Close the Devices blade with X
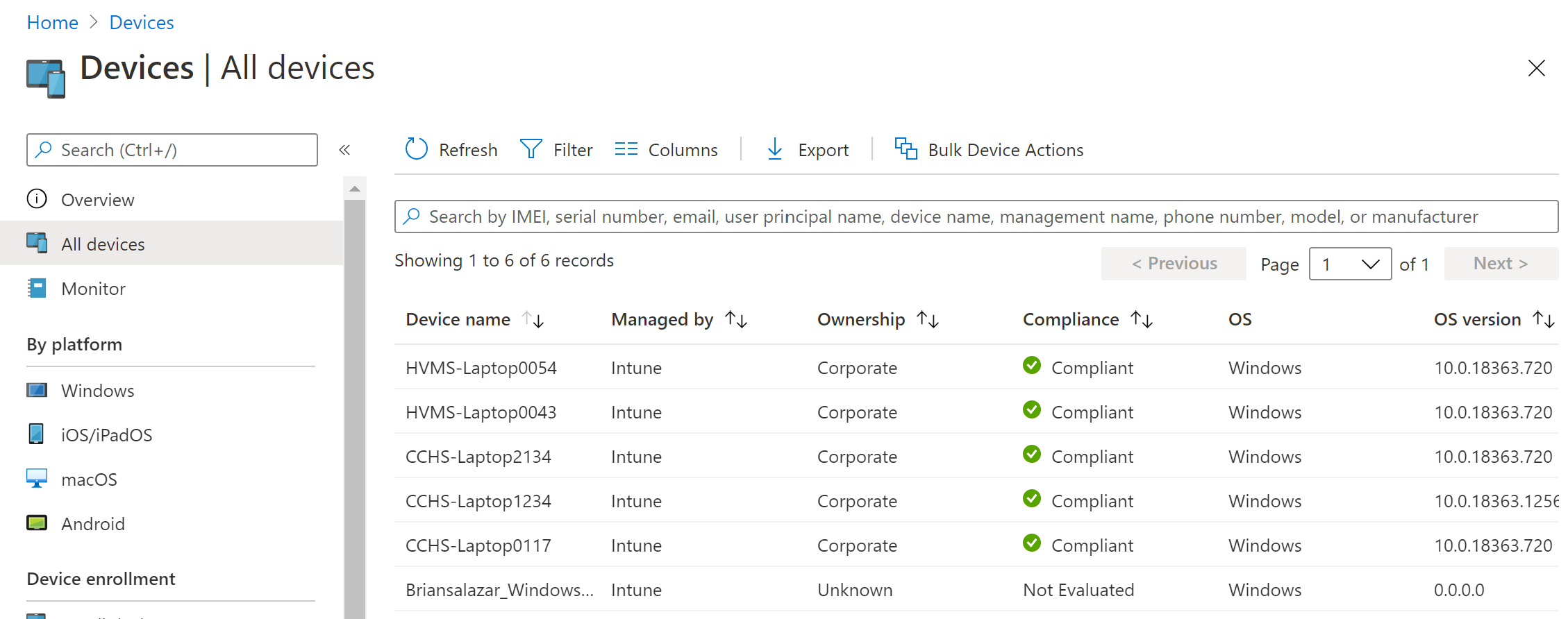 [x=1537, y=68]
